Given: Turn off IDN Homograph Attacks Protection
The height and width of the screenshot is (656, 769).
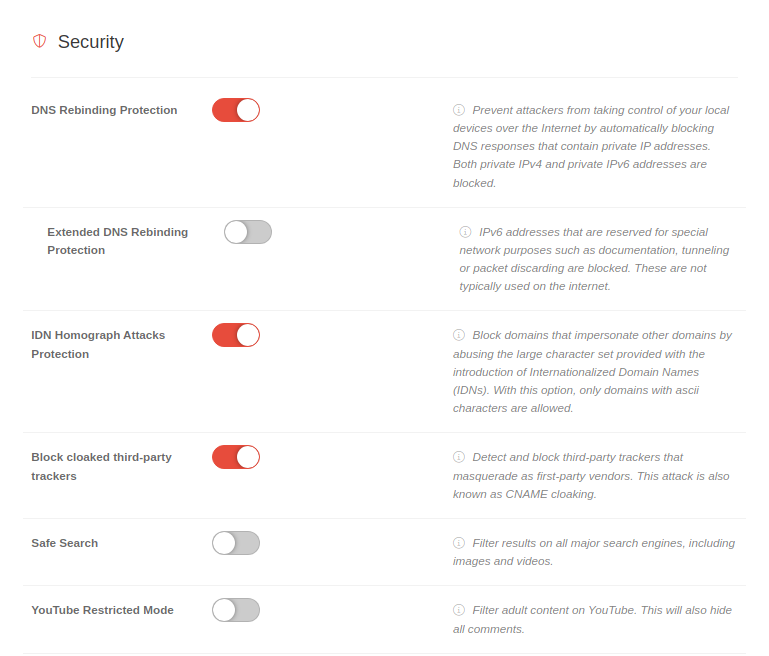Looking at the screenshot, I should (x=236, y=335).
